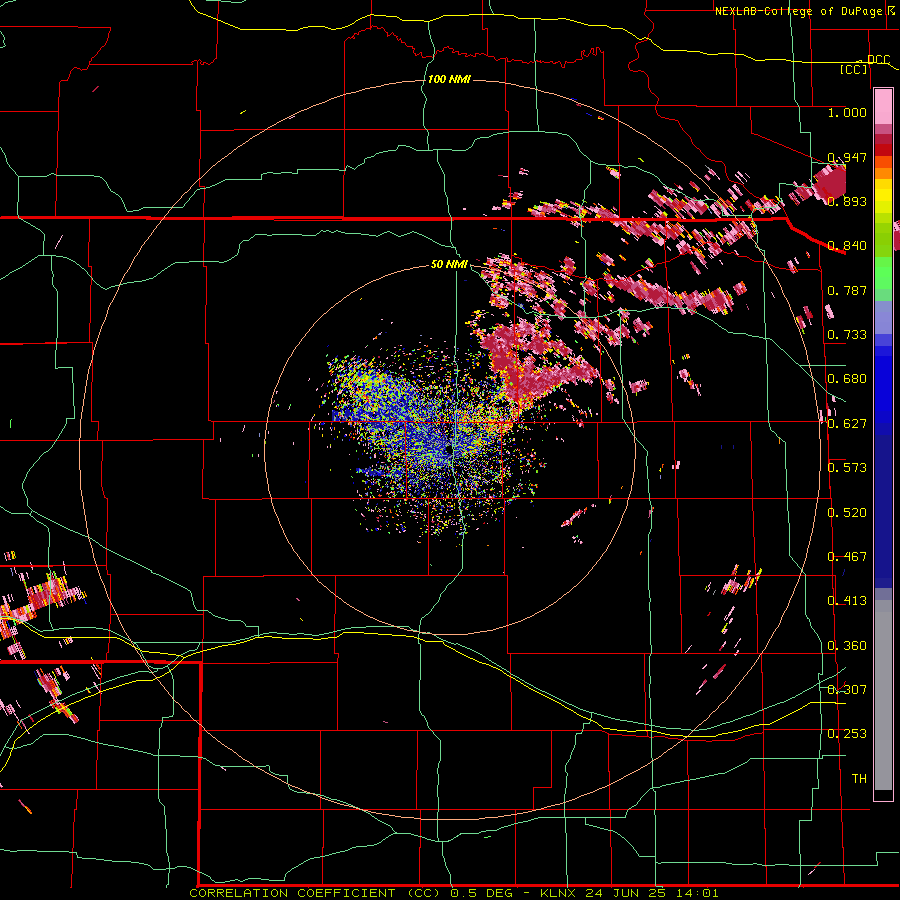900x900 pixels.
Task: Click the Correlation Coefficient caption at bottom
Action: [x=453, y=893]
